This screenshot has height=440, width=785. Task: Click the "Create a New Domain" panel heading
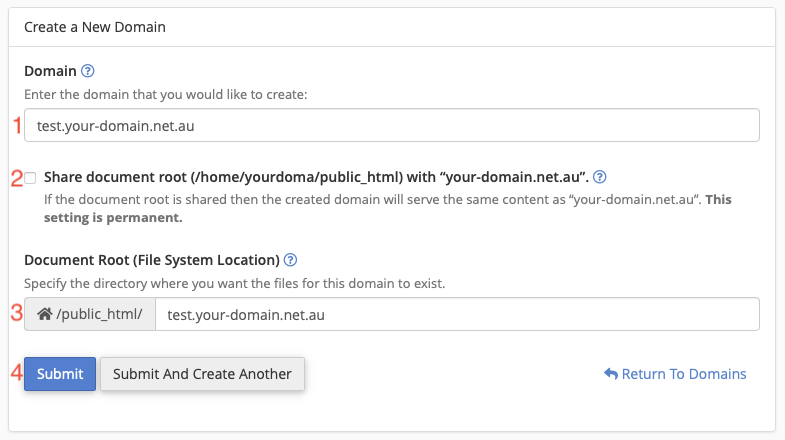tap(95, 27)
